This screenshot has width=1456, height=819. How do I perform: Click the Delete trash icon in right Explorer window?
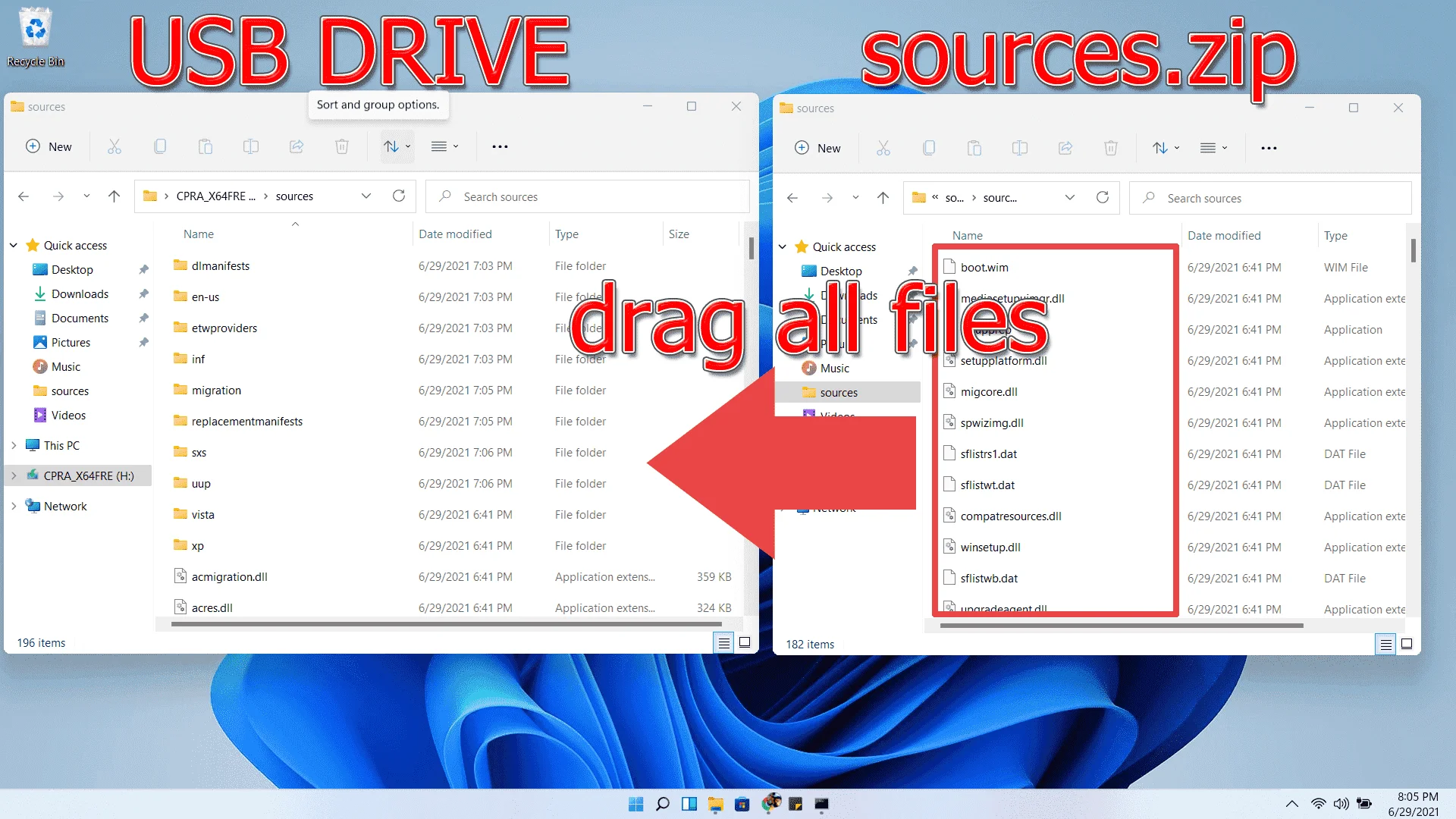pyautogui.click(x=1111, y=148)
